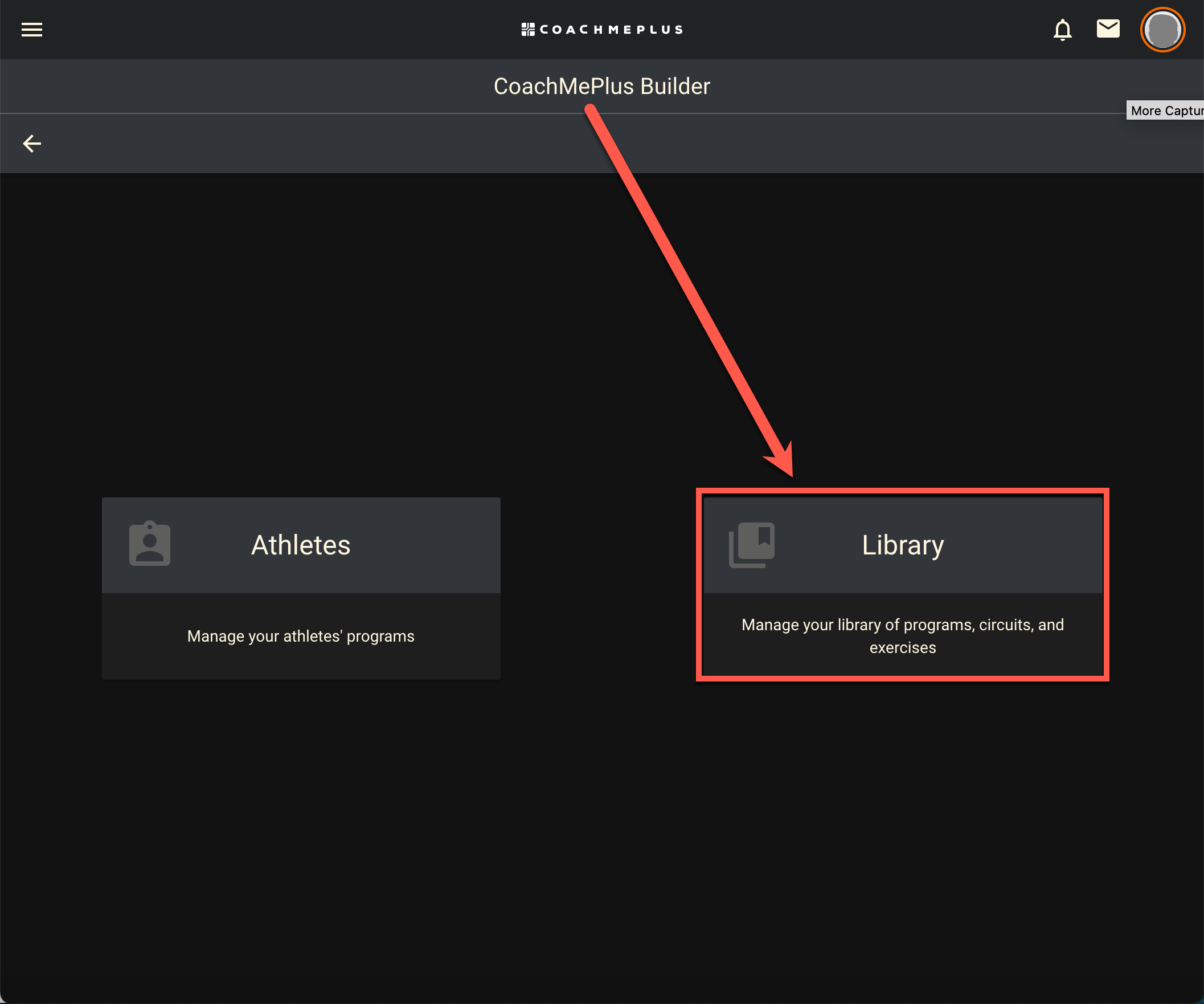
Task: Open the mail messages icon
Action: (1108, 28)
